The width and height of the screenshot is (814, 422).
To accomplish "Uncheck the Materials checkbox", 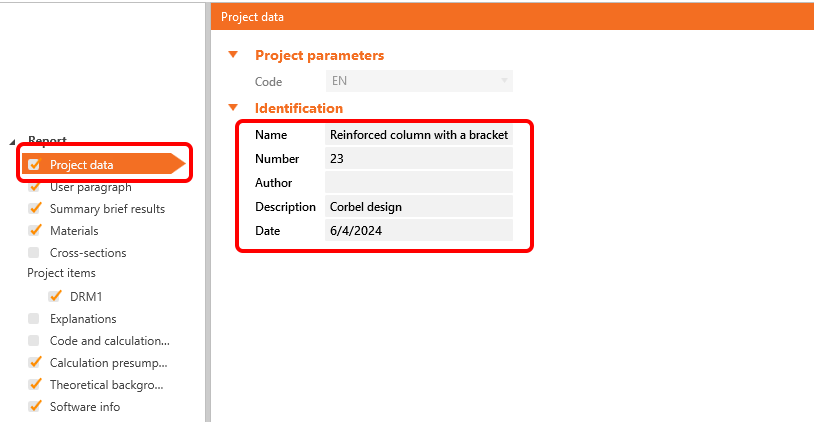I will coord(34,231).
